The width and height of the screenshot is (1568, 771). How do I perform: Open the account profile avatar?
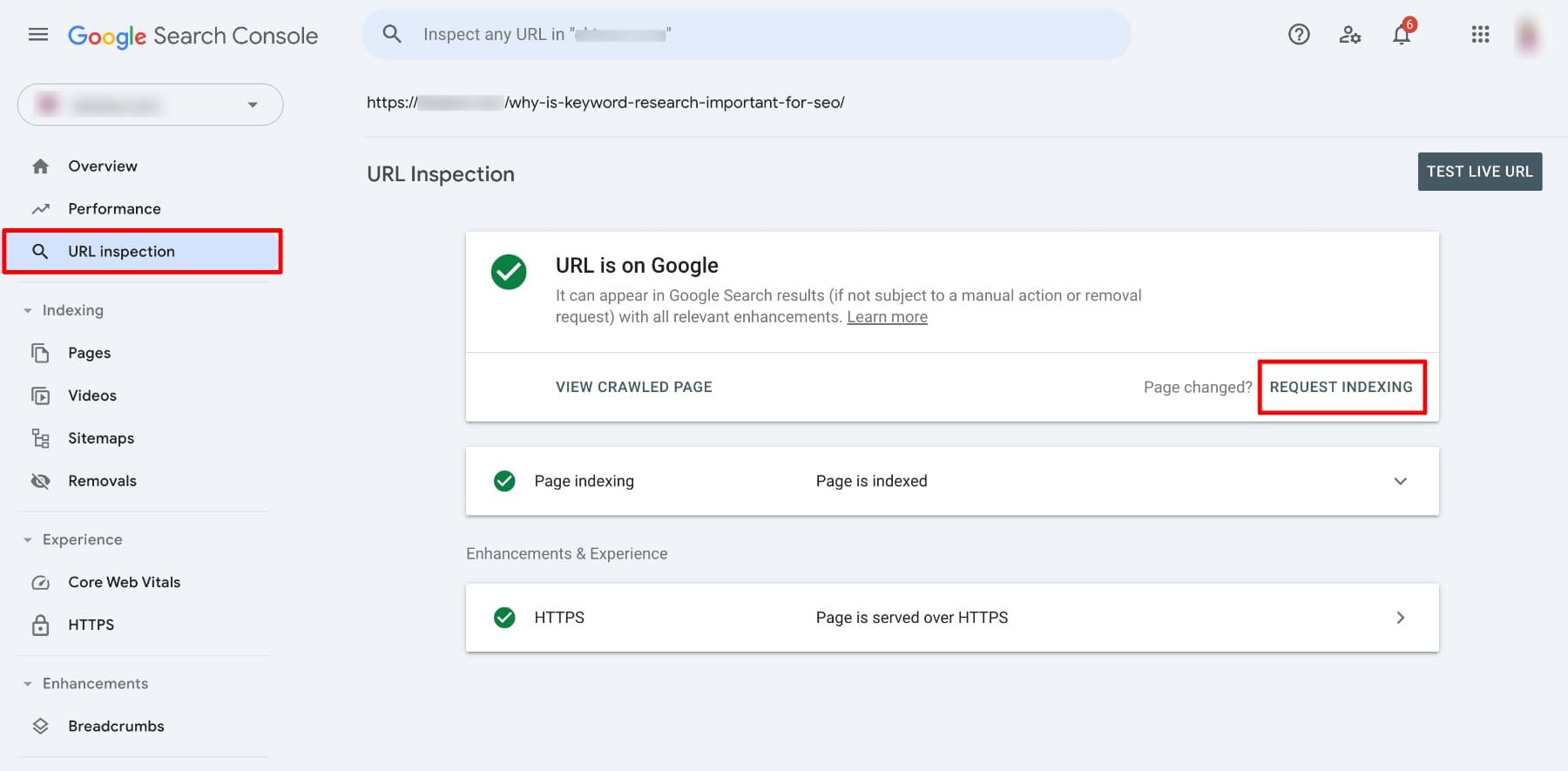click(1529, 35)
